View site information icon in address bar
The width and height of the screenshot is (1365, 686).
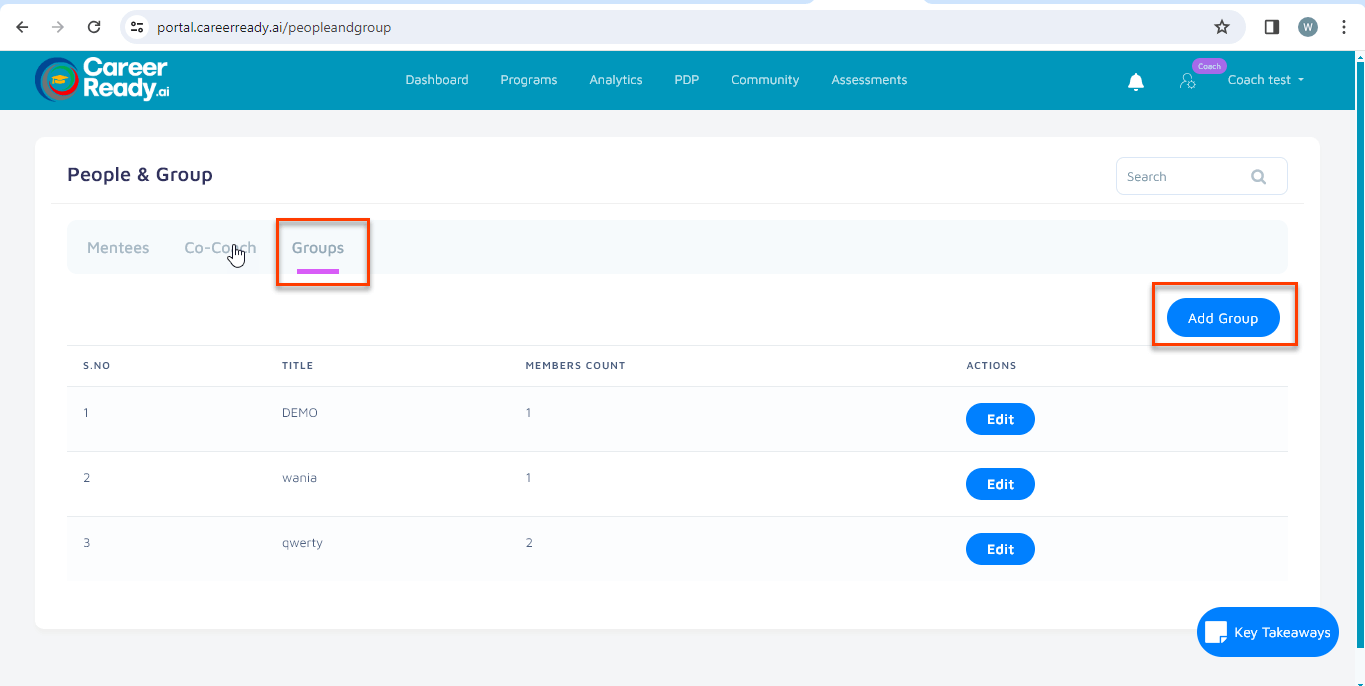[138, 27]
